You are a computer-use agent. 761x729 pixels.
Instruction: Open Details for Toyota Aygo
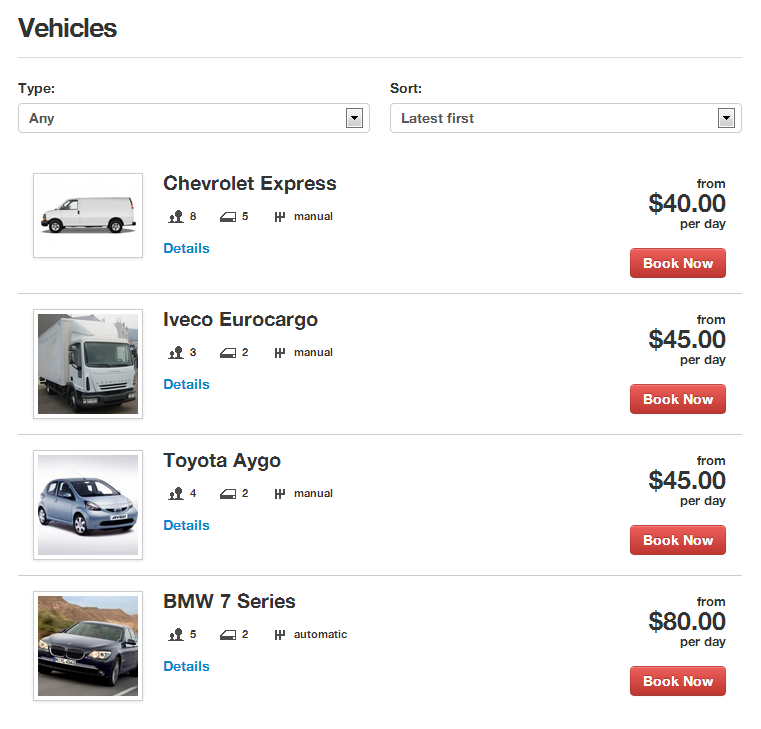[x=186, y=525]
